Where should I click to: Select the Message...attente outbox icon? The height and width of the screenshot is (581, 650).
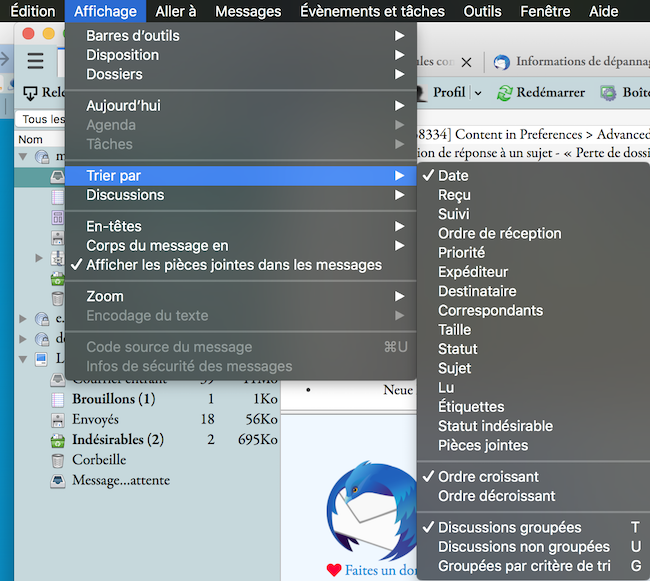click(58, 481)
